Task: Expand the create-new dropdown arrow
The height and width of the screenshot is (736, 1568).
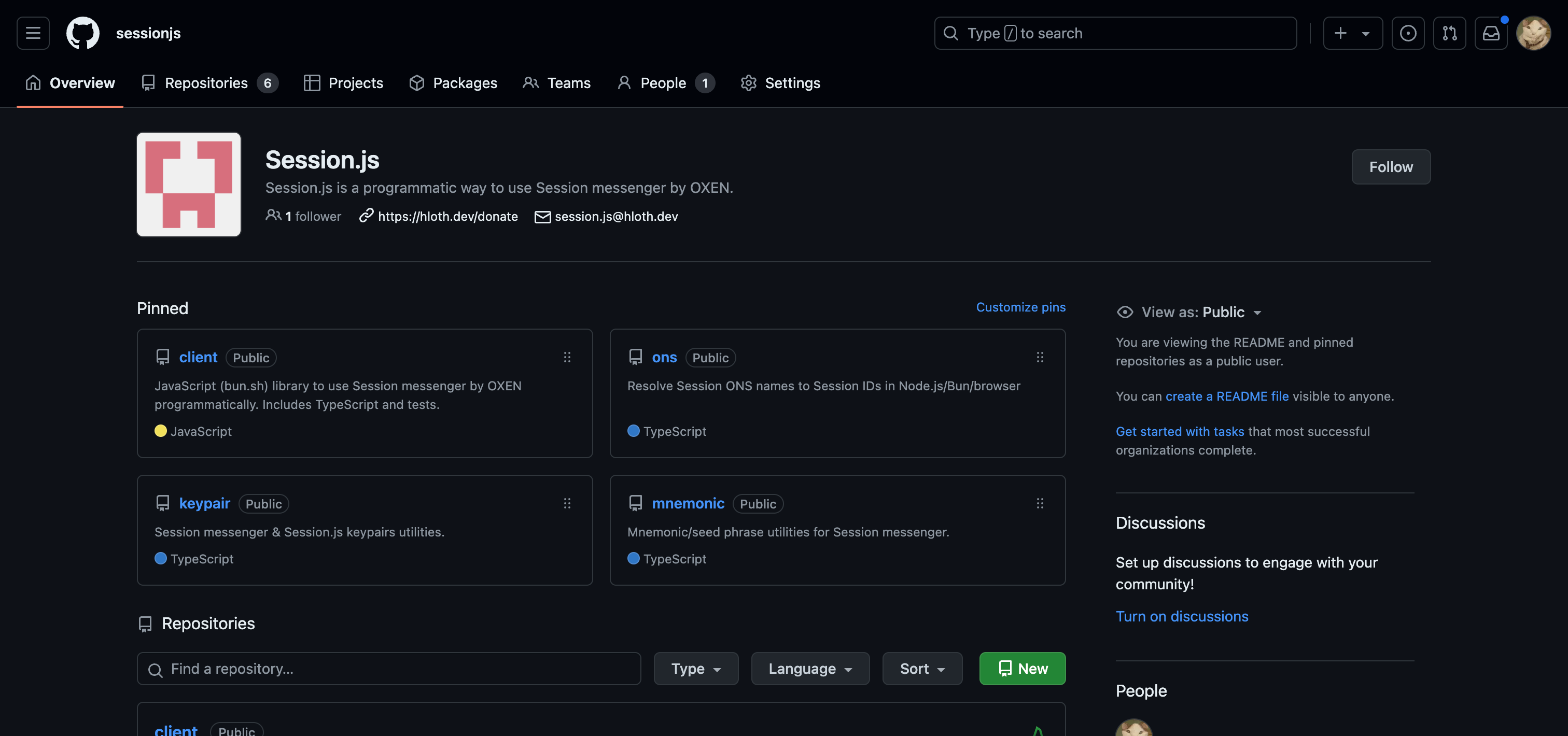Action: click(x=1365, y=34)
